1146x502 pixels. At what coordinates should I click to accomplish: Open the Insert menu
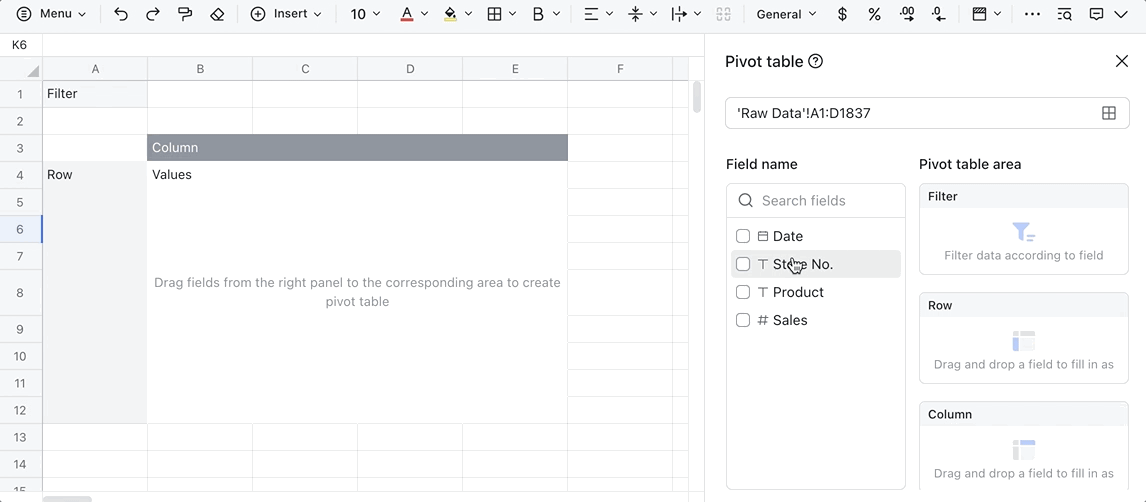coord(286,14)
